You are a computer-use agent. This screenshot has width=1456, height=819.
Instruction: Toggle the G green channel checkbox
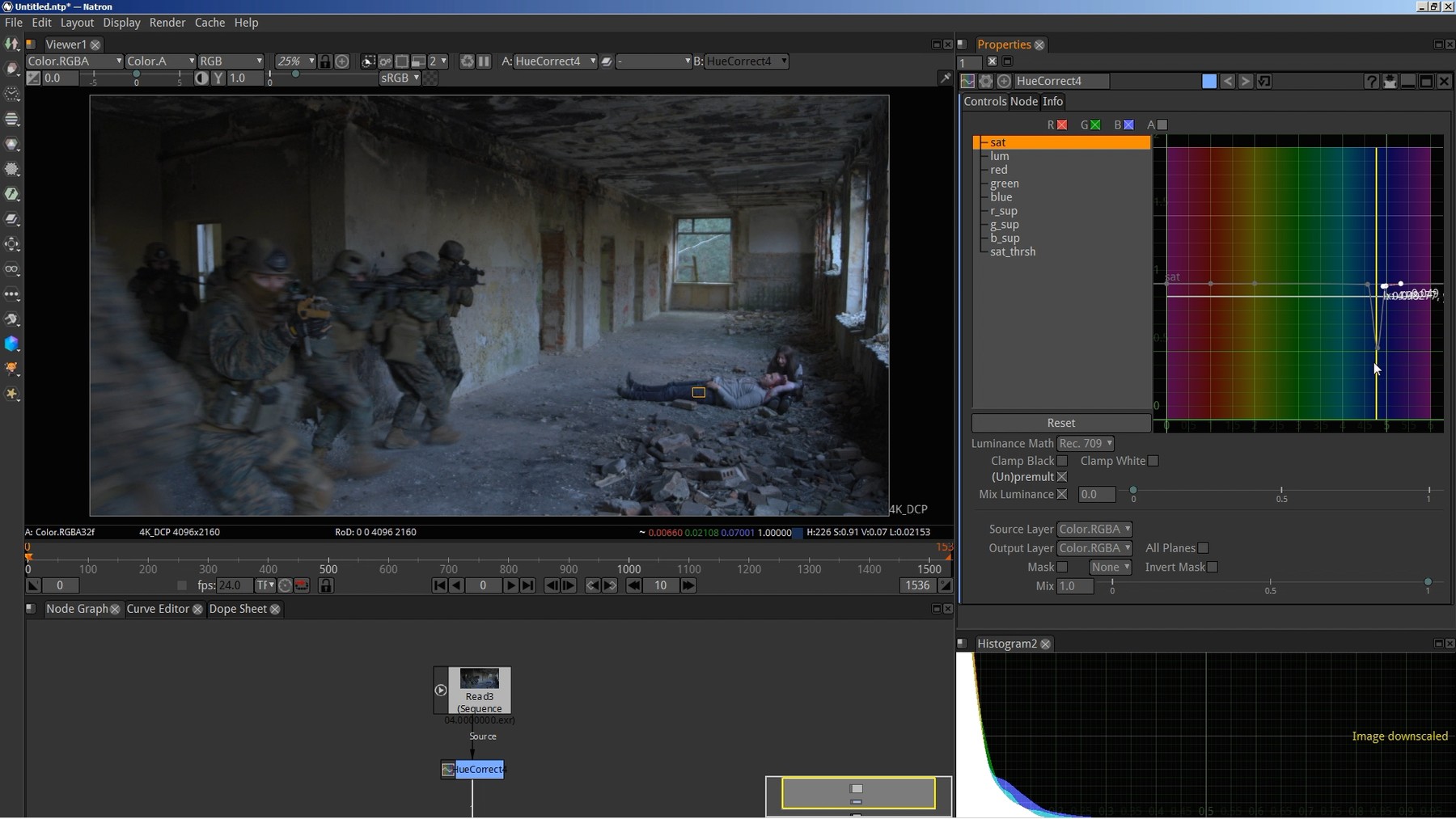(x=1095, y=125)
